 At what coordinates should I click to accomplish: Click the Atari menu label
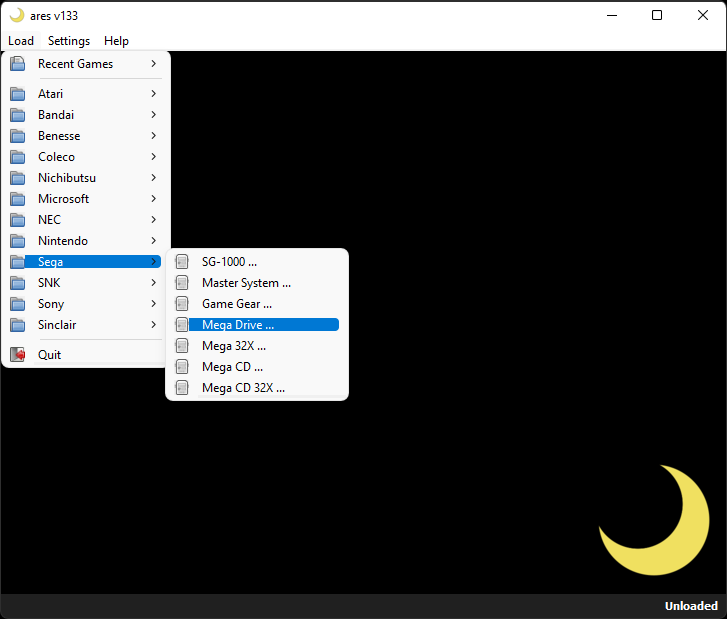pyautogui.click(x=51, y=94)
